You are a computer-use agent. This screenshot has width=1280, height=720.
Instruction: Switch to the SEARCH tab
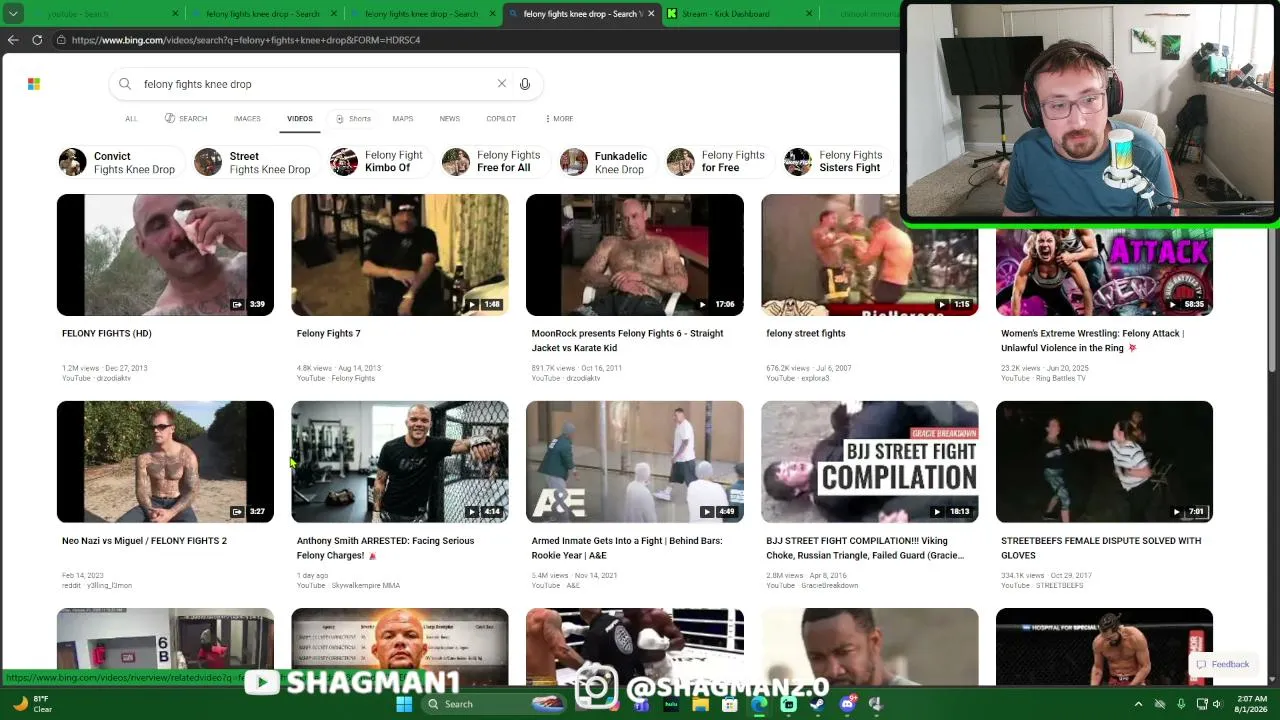coord(186,118)
